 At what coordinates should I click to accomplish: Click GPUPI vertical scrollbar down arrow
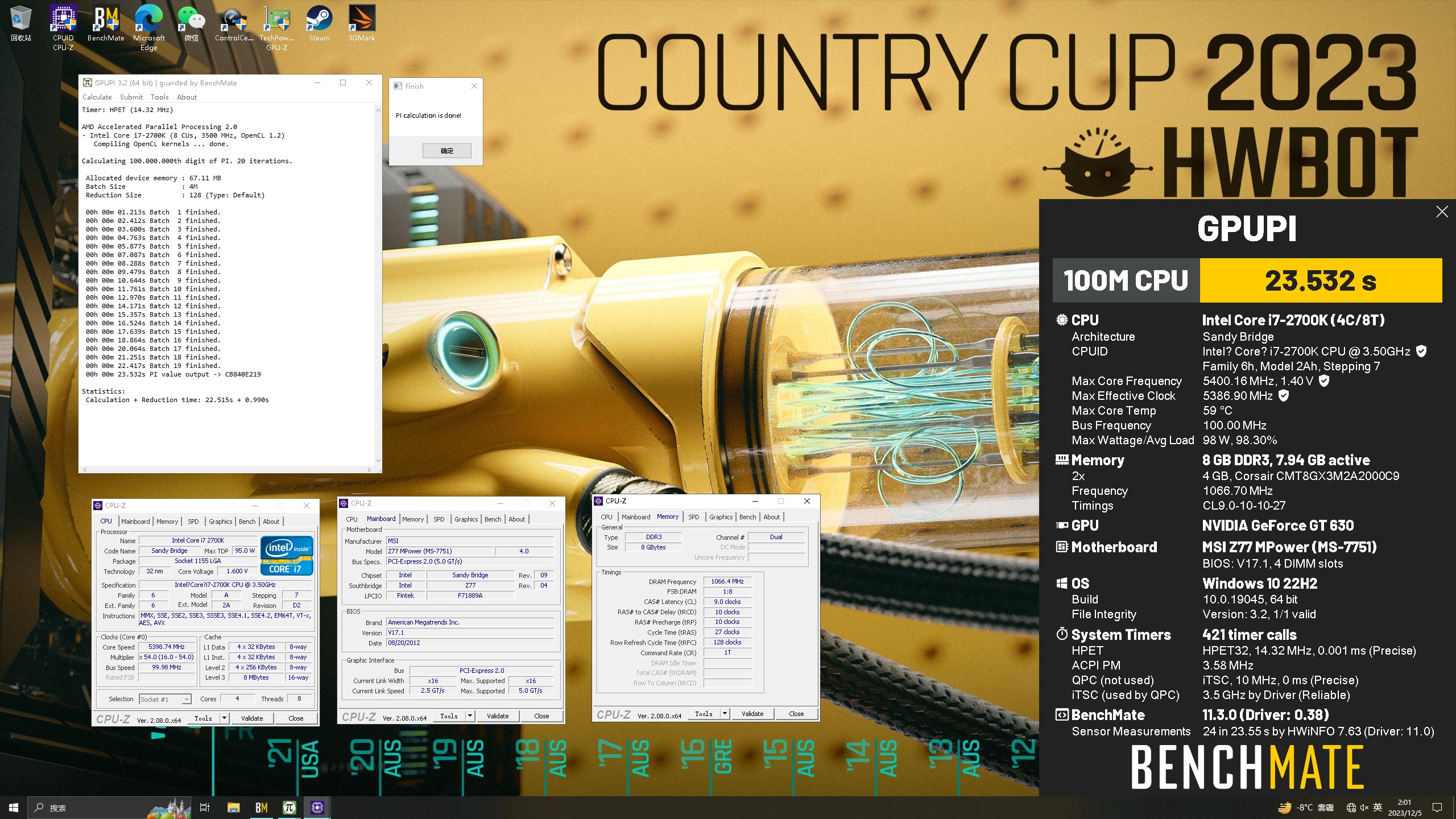[x=378, y=461]
